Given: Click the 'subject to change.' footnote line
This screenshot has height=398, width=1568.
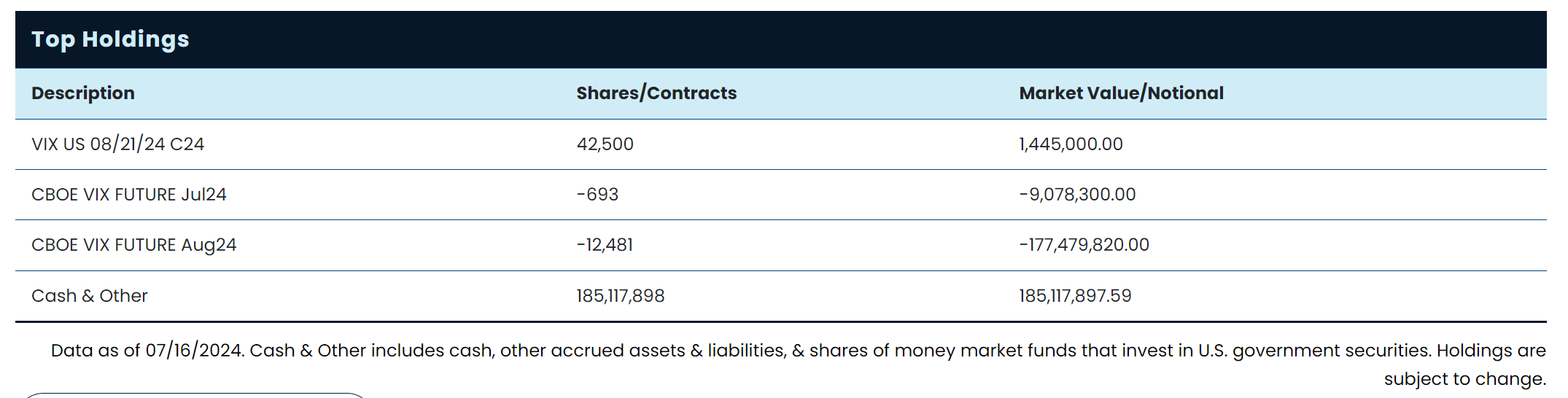Looking at the screenshot, I should (x=1464, y=379).
